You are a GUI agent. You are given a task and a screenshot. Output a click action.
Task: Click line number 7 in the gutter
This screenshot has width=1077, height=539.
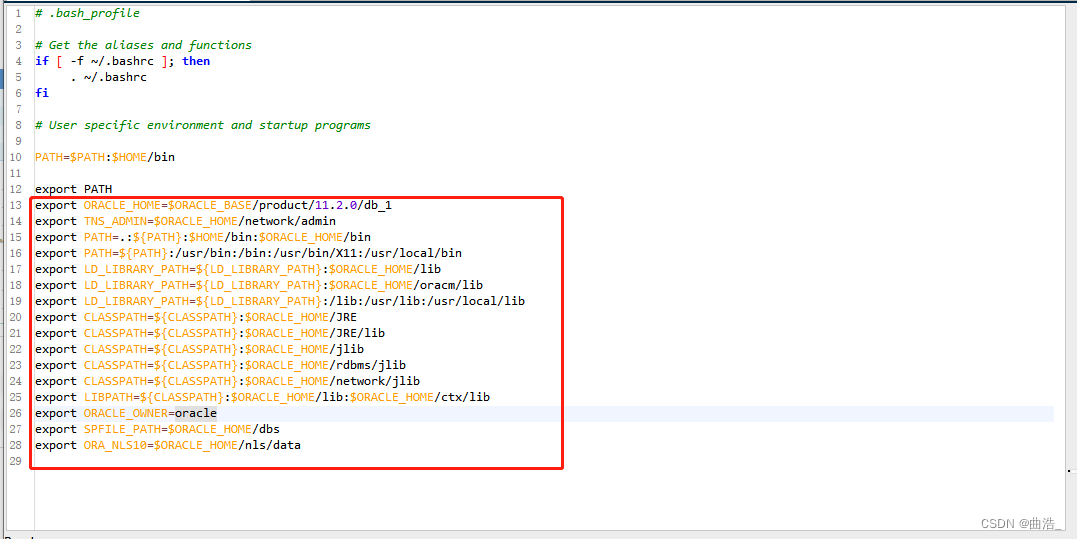pos(19,109)
